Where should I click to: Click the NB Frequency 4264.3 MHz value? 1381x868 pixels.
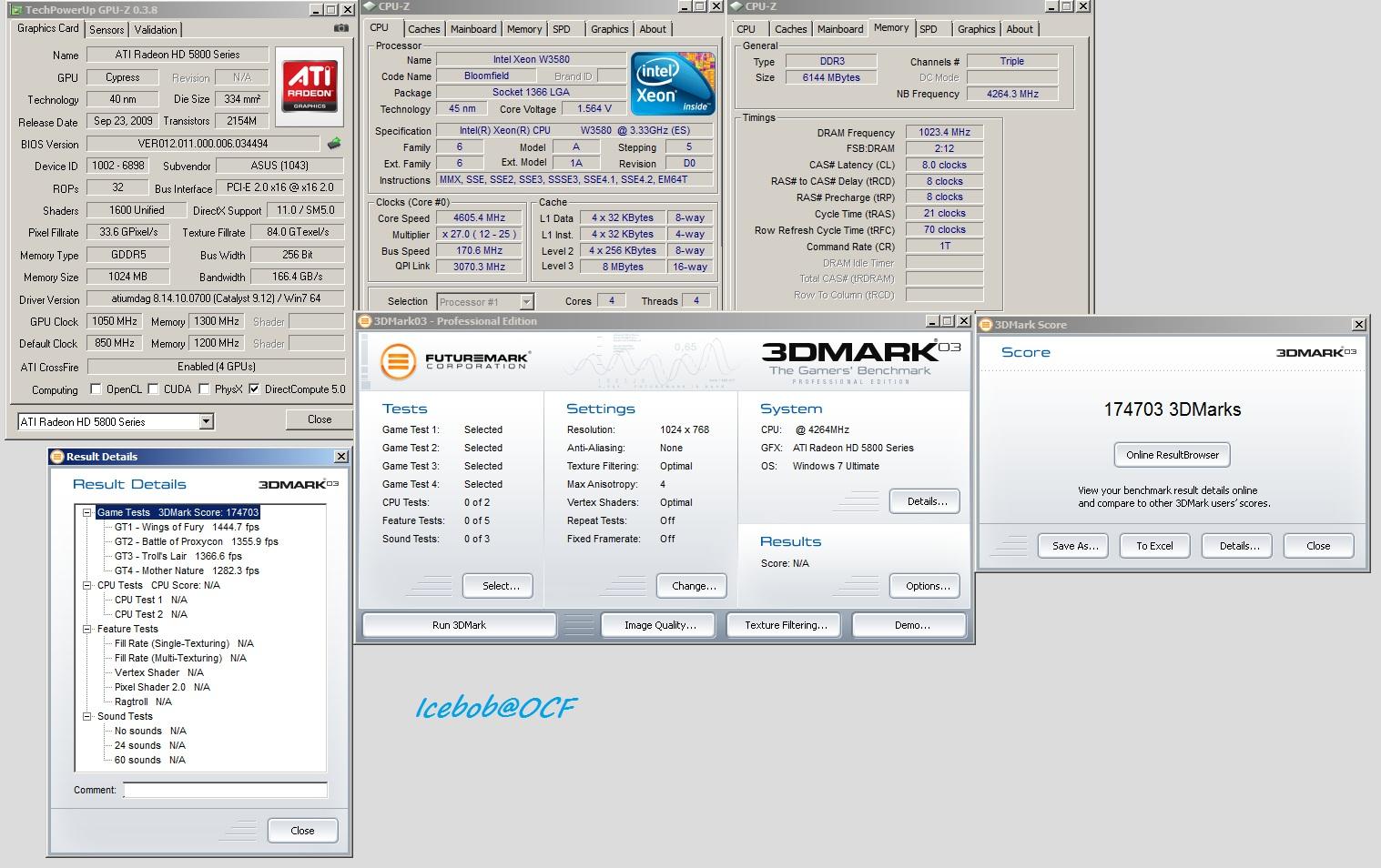click(1012, 94)
